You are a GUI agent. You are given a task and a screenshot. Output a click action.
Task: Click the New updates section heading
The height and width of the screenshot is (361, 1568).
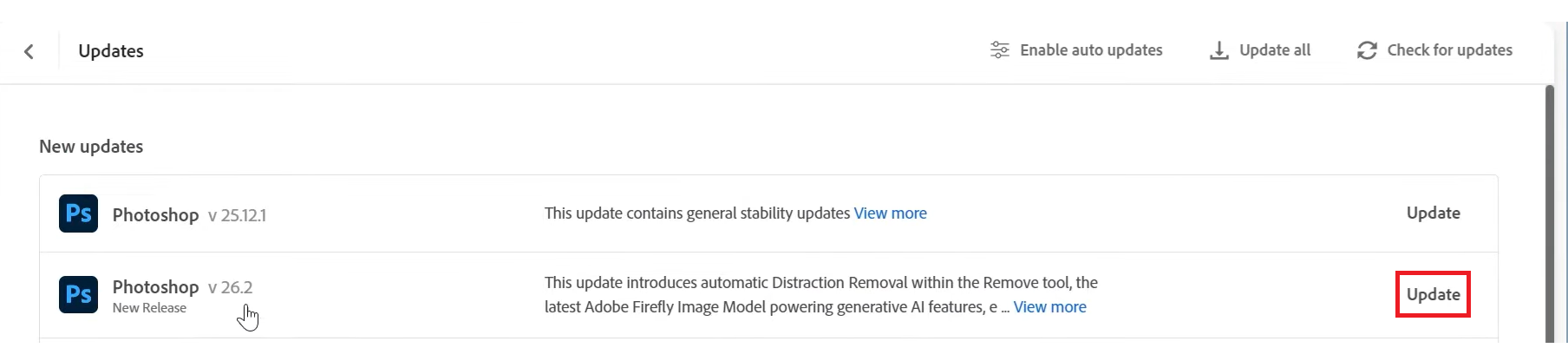91,147
